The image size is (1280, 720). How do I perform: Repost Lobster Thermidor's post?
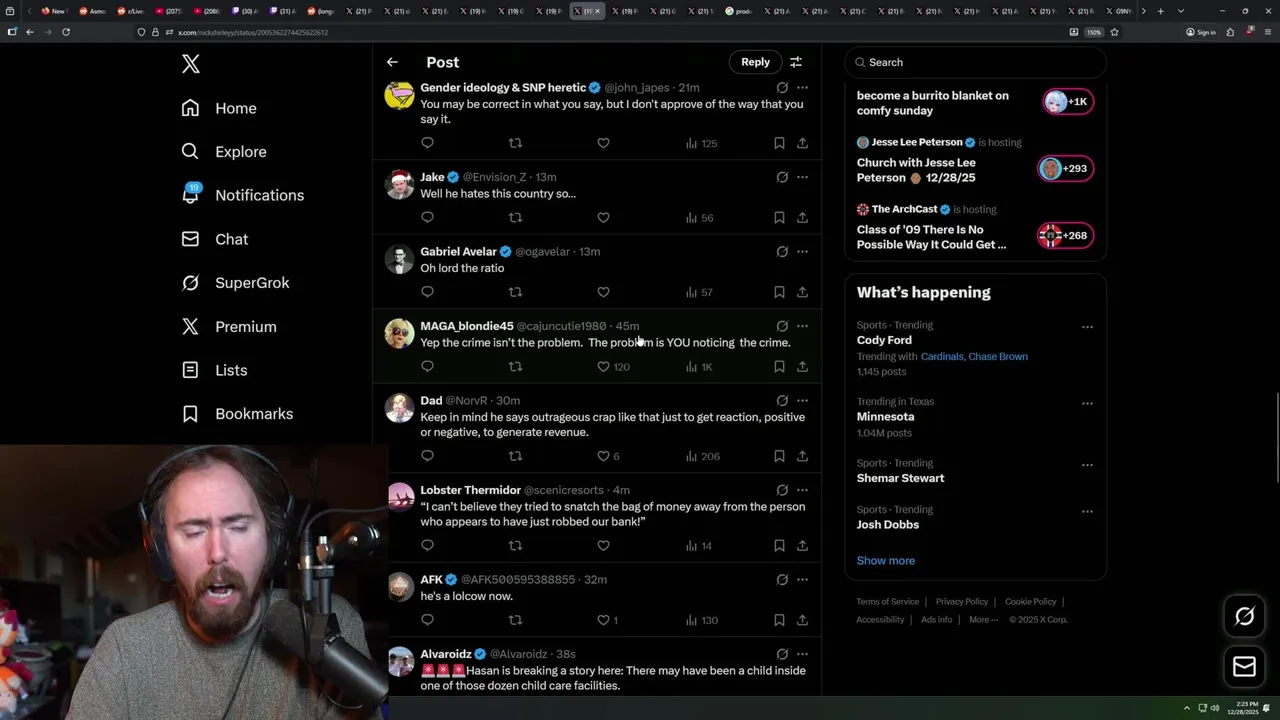click(x=515, y=545)
